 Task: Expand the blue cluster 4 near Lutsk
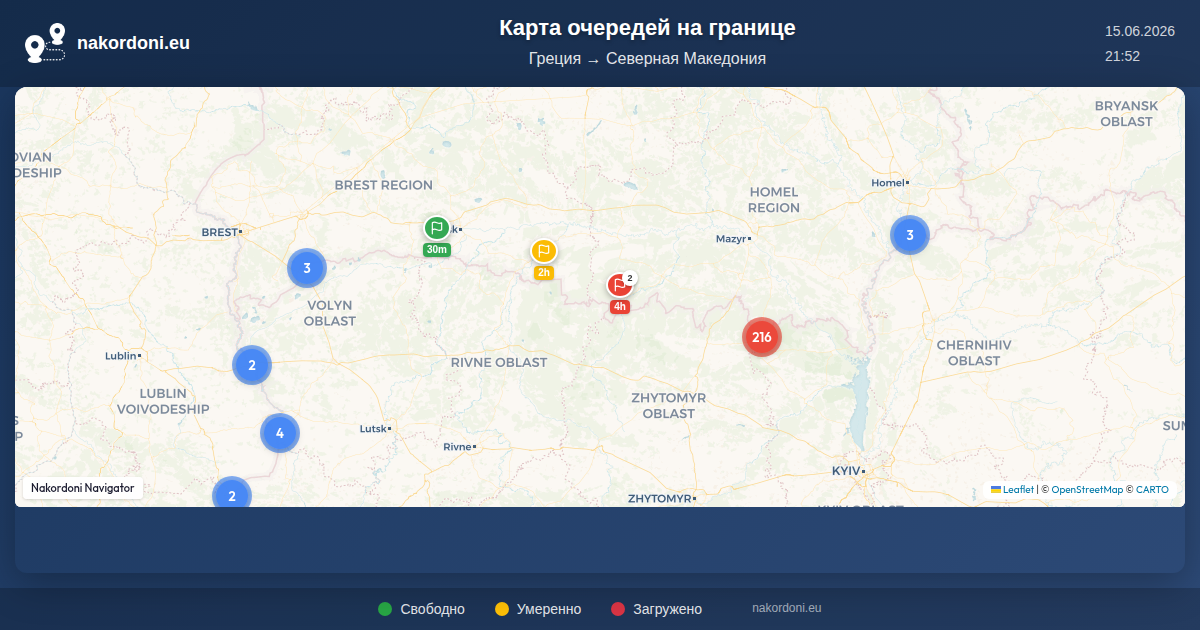(280, 433)
